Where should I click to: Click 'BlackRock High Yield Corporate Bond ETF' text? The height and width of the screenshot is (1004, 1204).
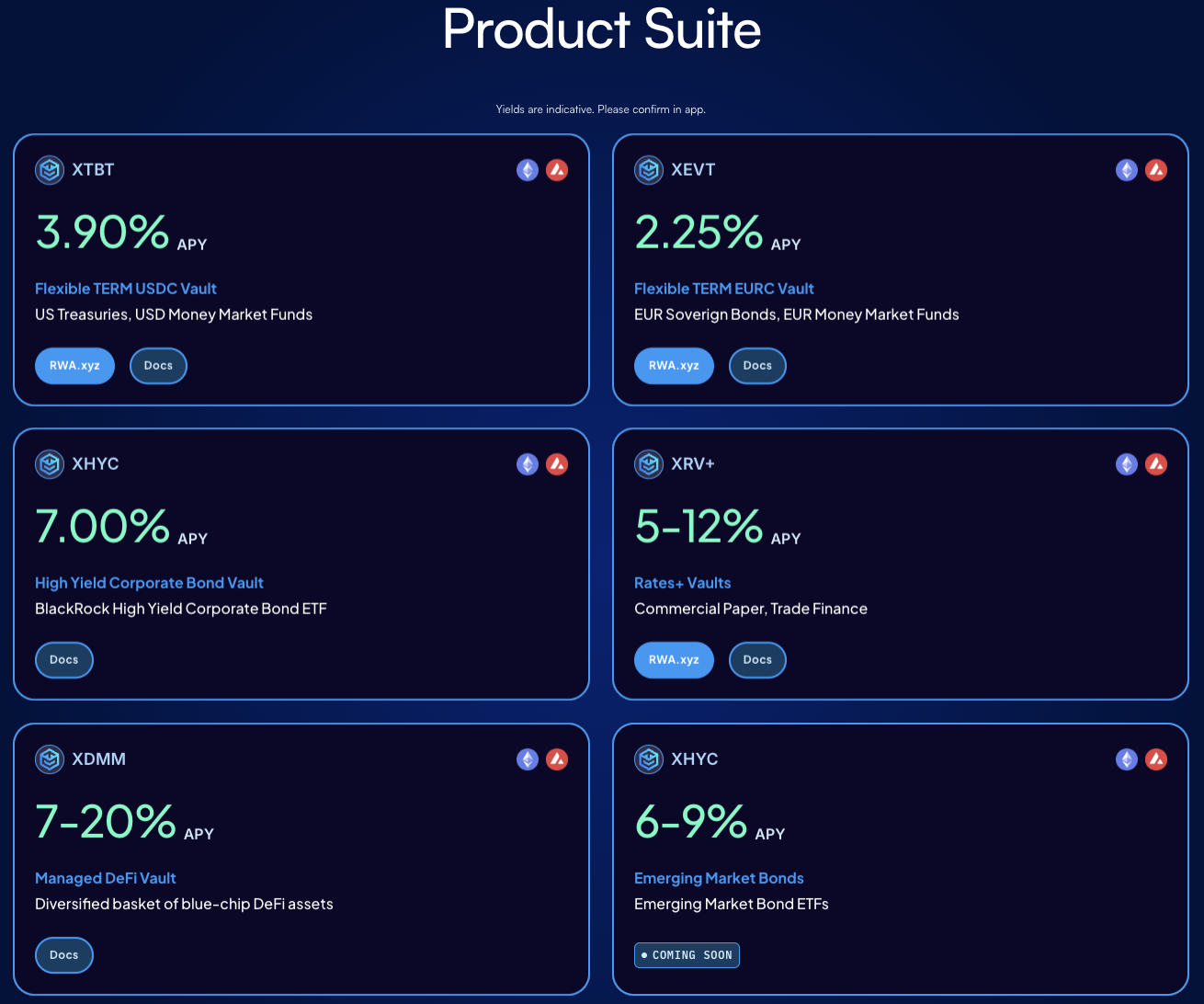point(181,609)
